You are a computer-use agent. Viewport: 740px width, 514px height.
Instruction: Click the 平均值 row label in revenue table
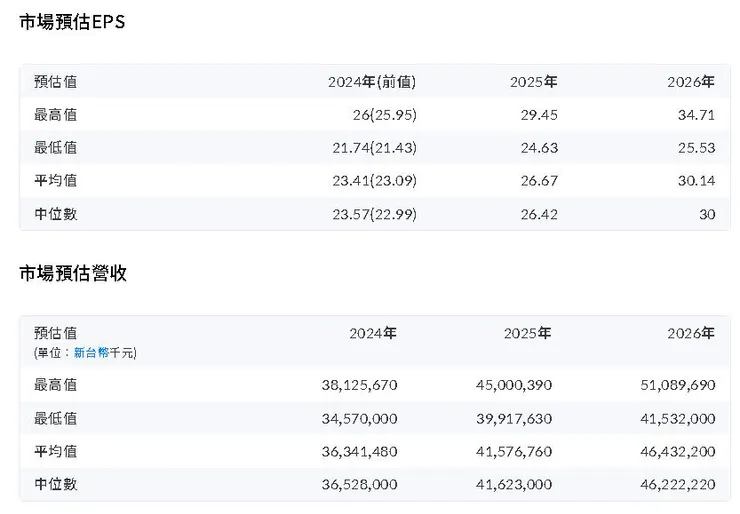pos(55,451)
